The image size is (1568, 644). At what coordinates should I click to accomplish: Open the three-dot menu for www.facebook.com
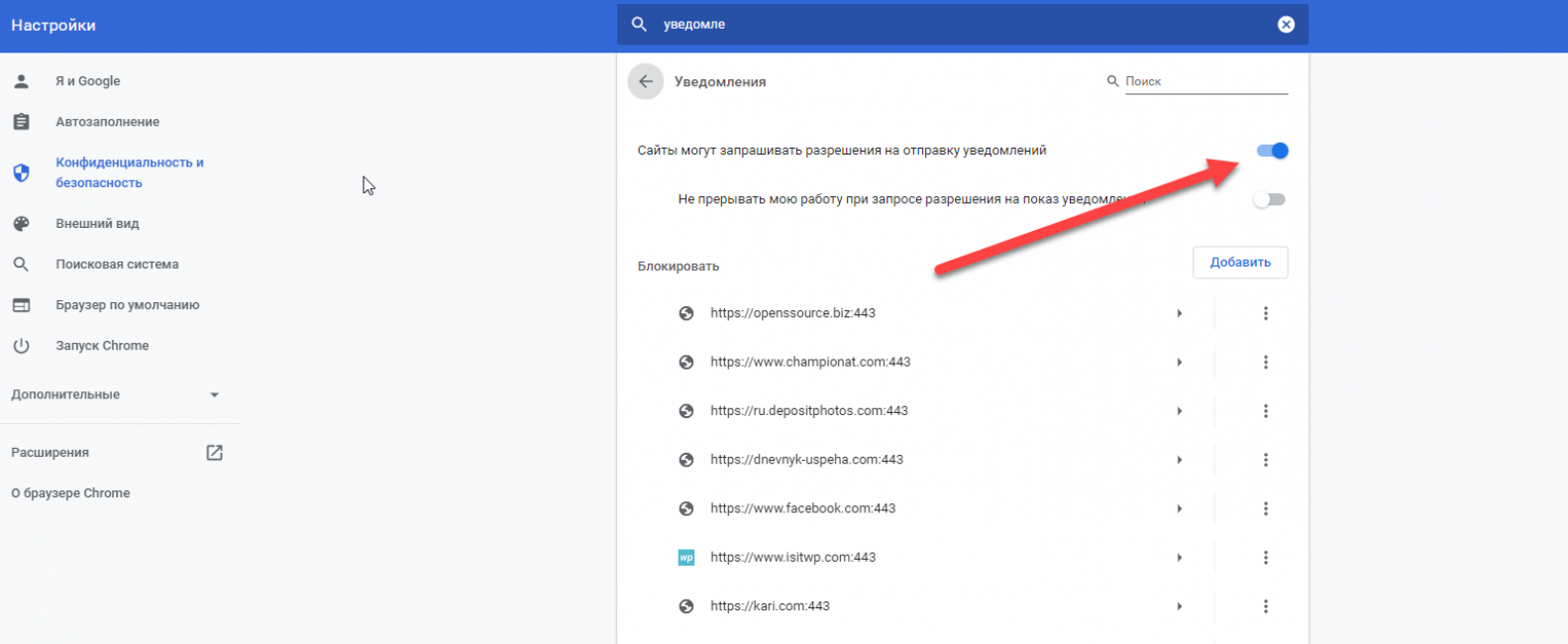pyautogui.click(x=1265, y=508)
